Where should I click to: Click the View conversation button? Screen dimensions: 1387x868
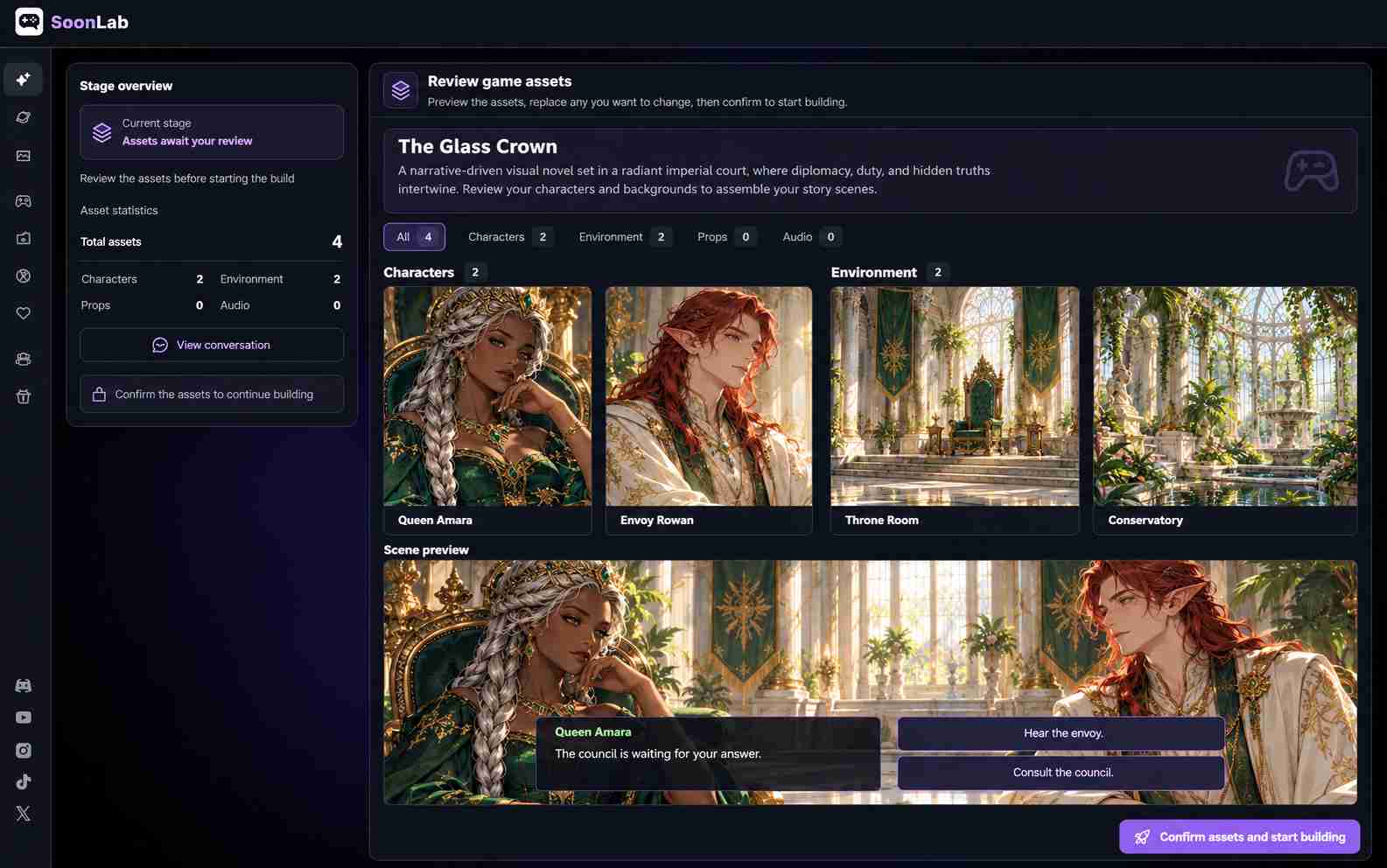coord(212,345)
